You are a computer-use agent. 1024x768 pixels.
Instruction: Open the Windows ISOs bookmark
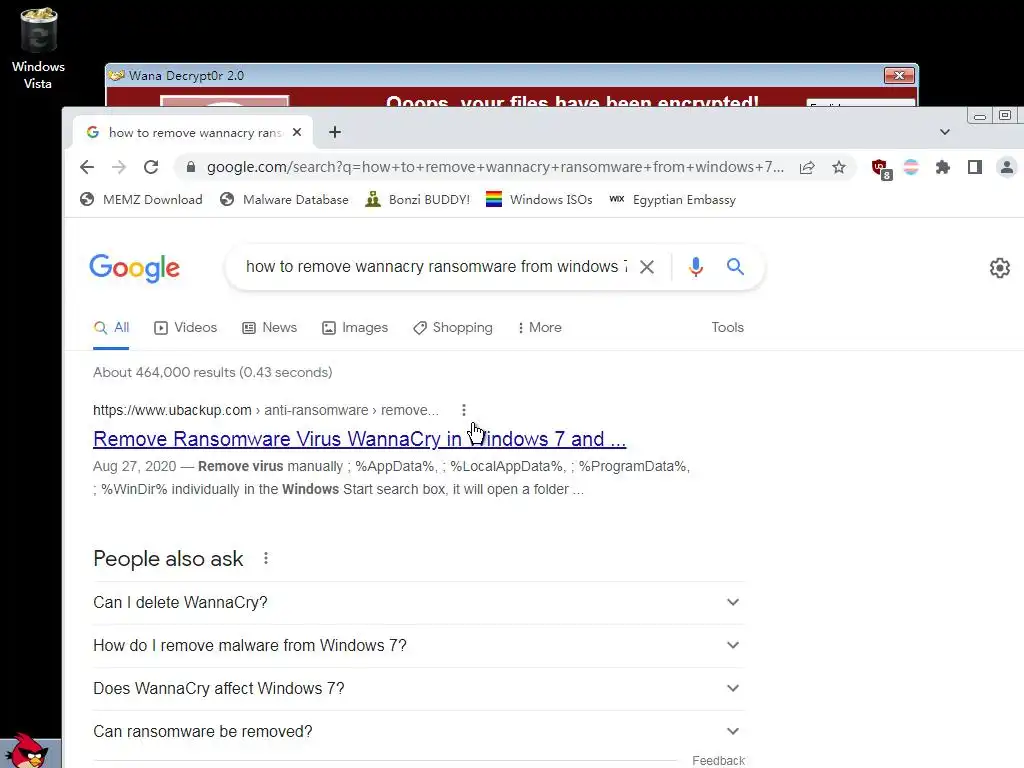(x=539, y=200)
